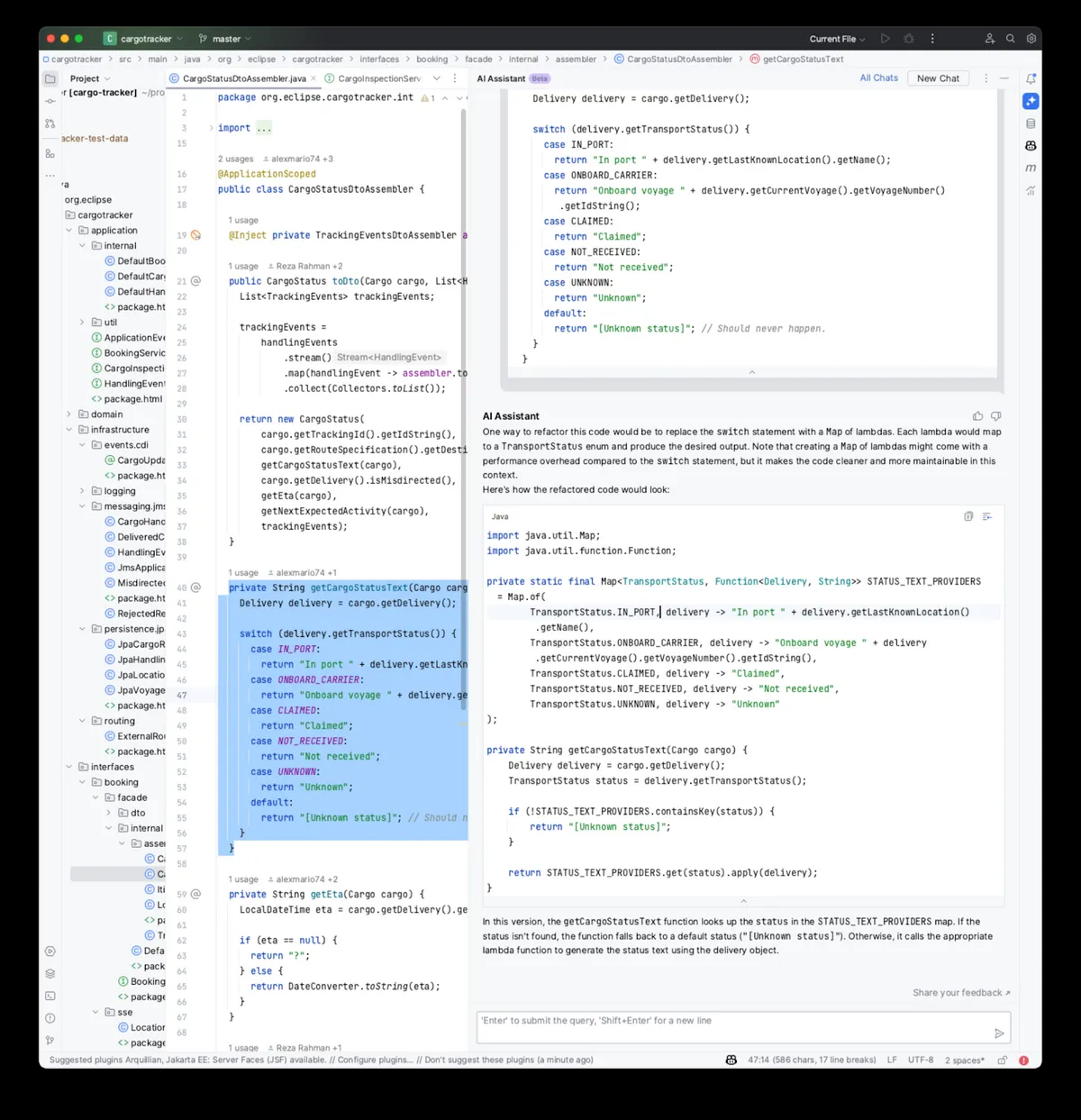
Task: Open master branch dropdown
Action: 225,39
